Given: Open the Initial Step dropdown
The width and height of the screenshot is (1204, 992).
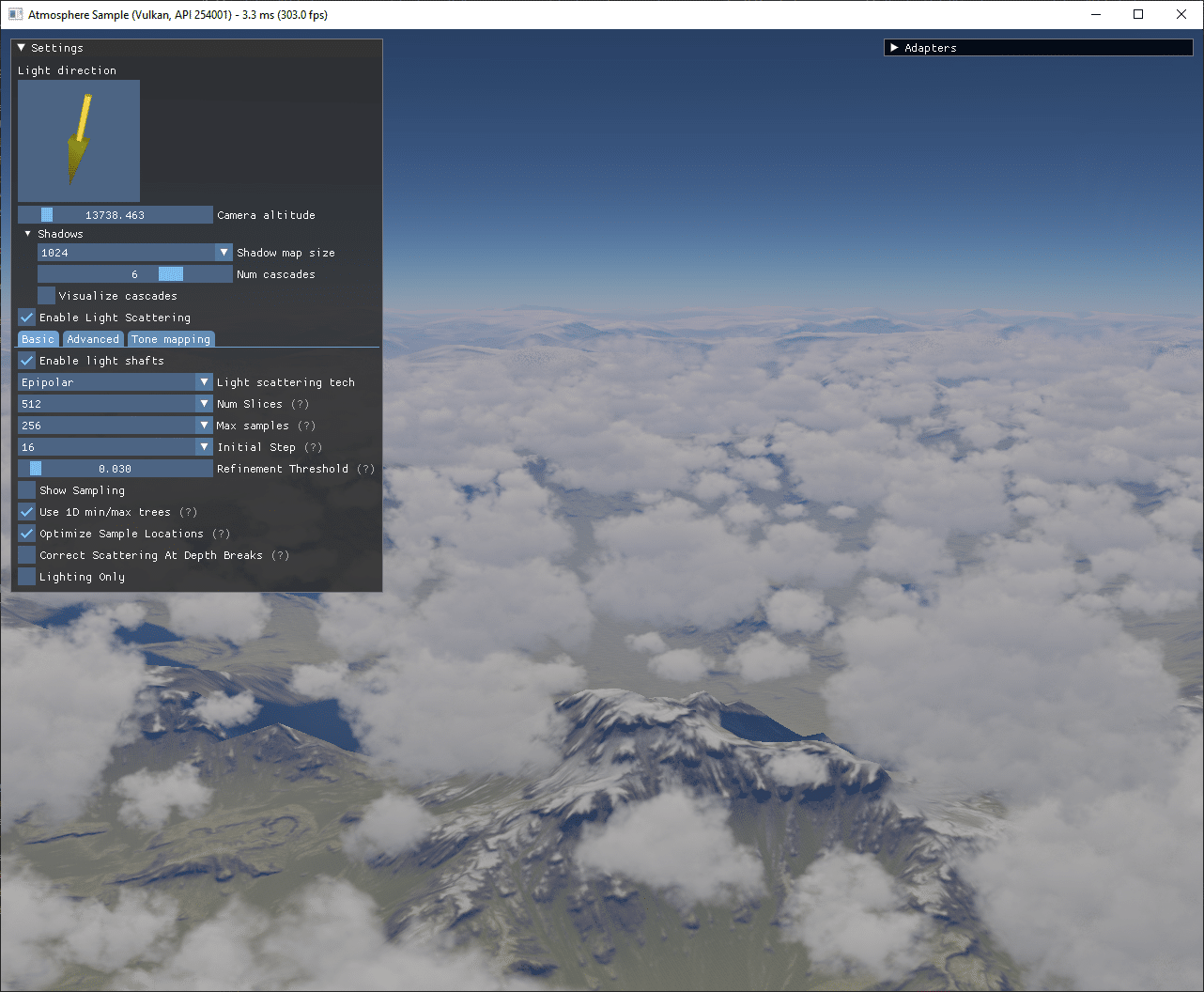Looking at the screenshot, I should click(x=116, y=447).
